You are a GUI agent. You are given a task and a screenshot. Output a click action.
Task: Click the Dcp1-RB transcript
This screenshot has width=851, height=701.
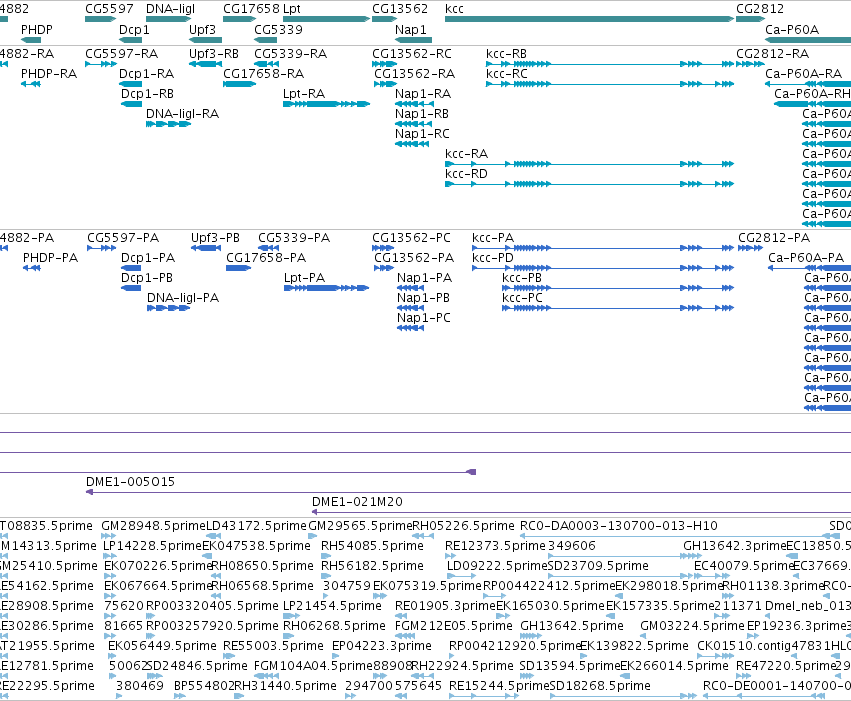click(131, 104)
